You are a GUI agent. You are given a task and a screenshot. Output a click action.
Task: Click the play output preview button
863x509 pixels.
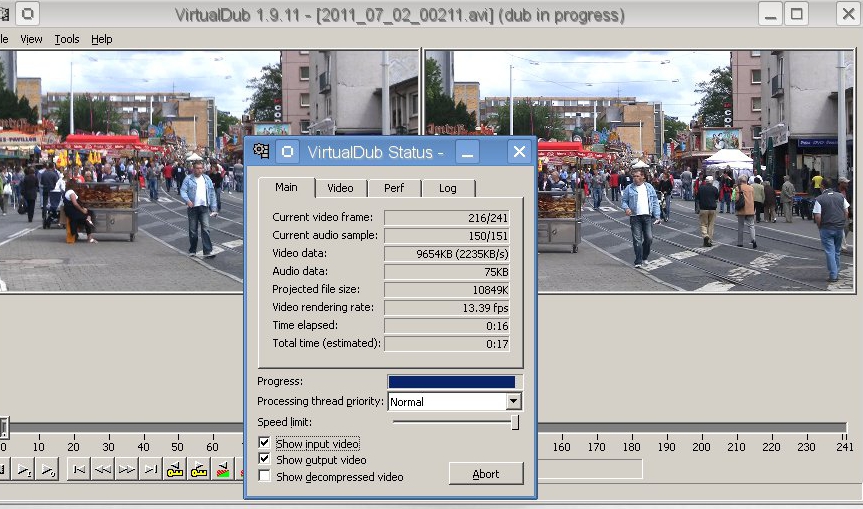tap(47, 470)
